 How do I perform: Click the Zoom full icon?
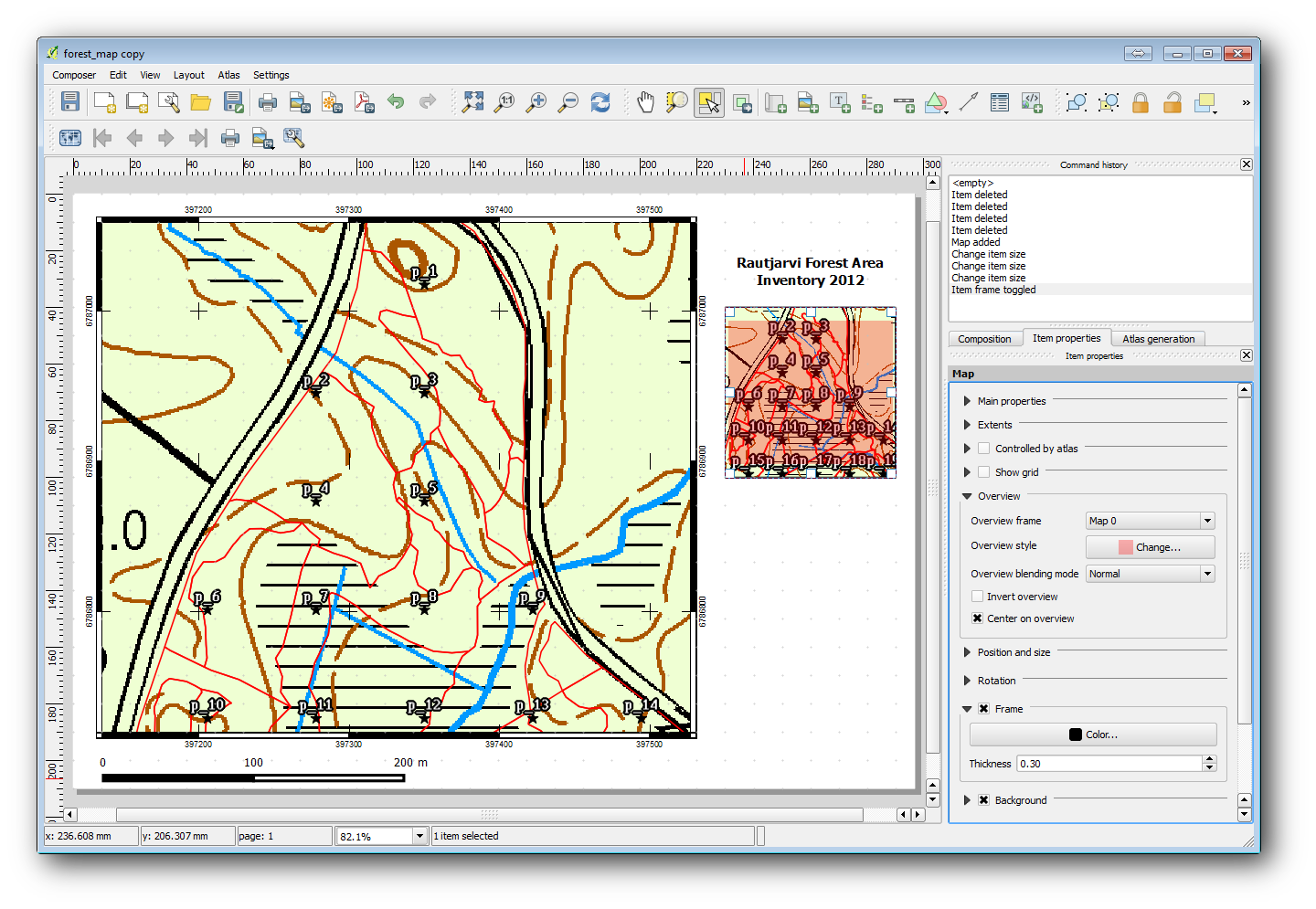472,102
